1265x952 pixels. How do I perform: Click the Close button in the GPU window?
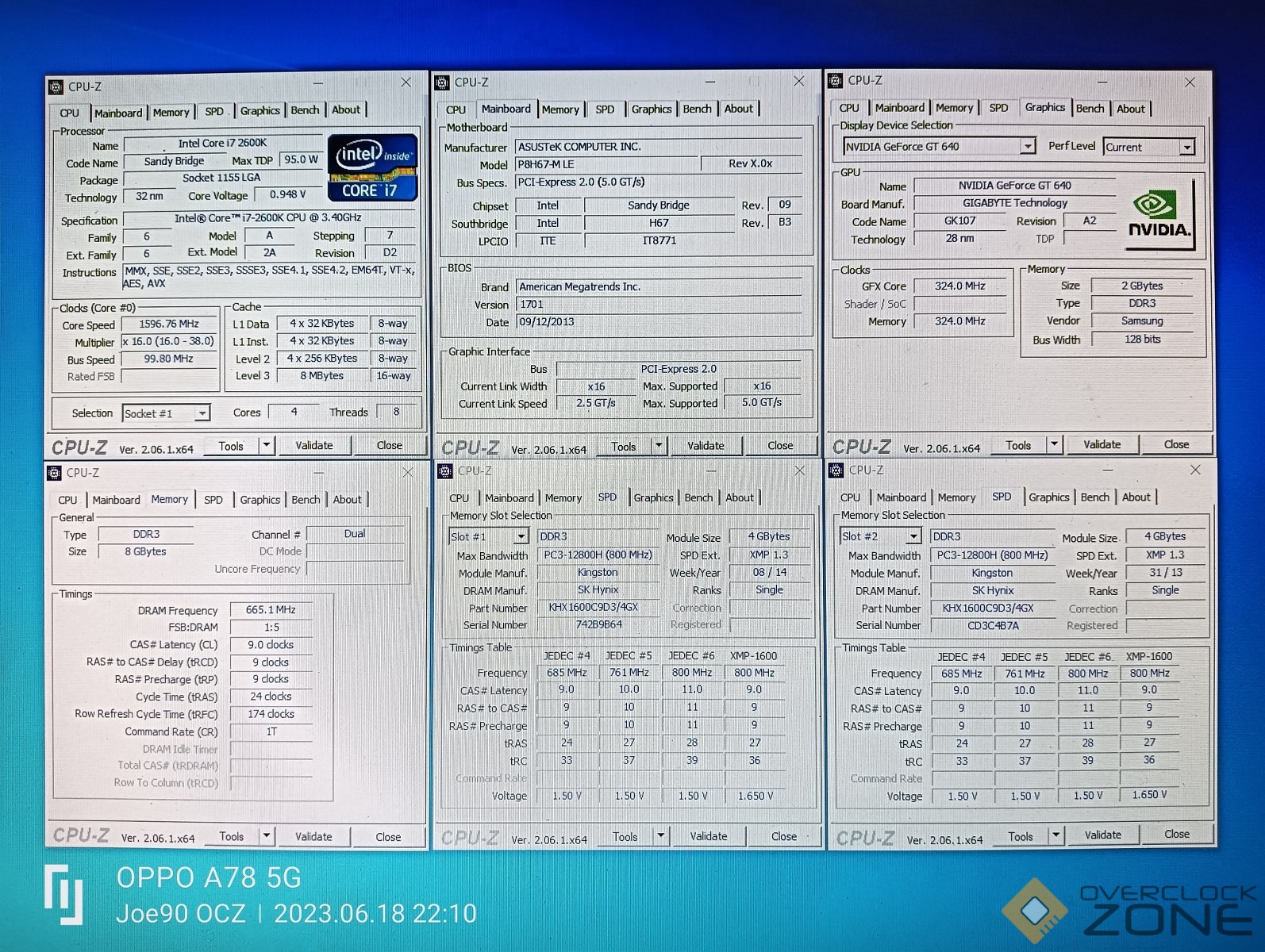[1176, 444]
